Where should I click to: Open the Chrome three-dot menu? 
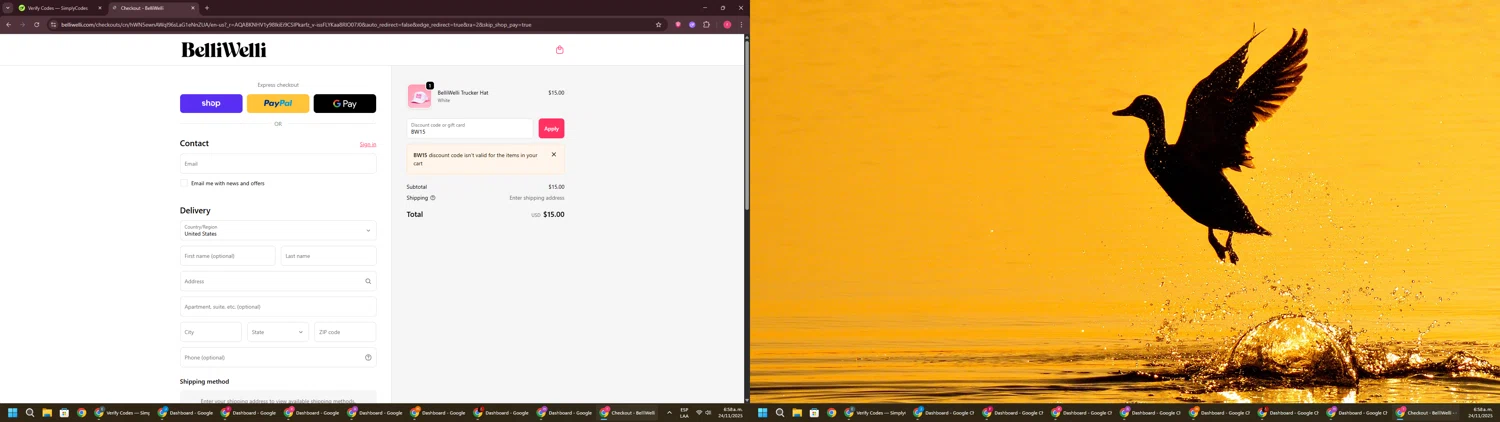coord(741,24)
